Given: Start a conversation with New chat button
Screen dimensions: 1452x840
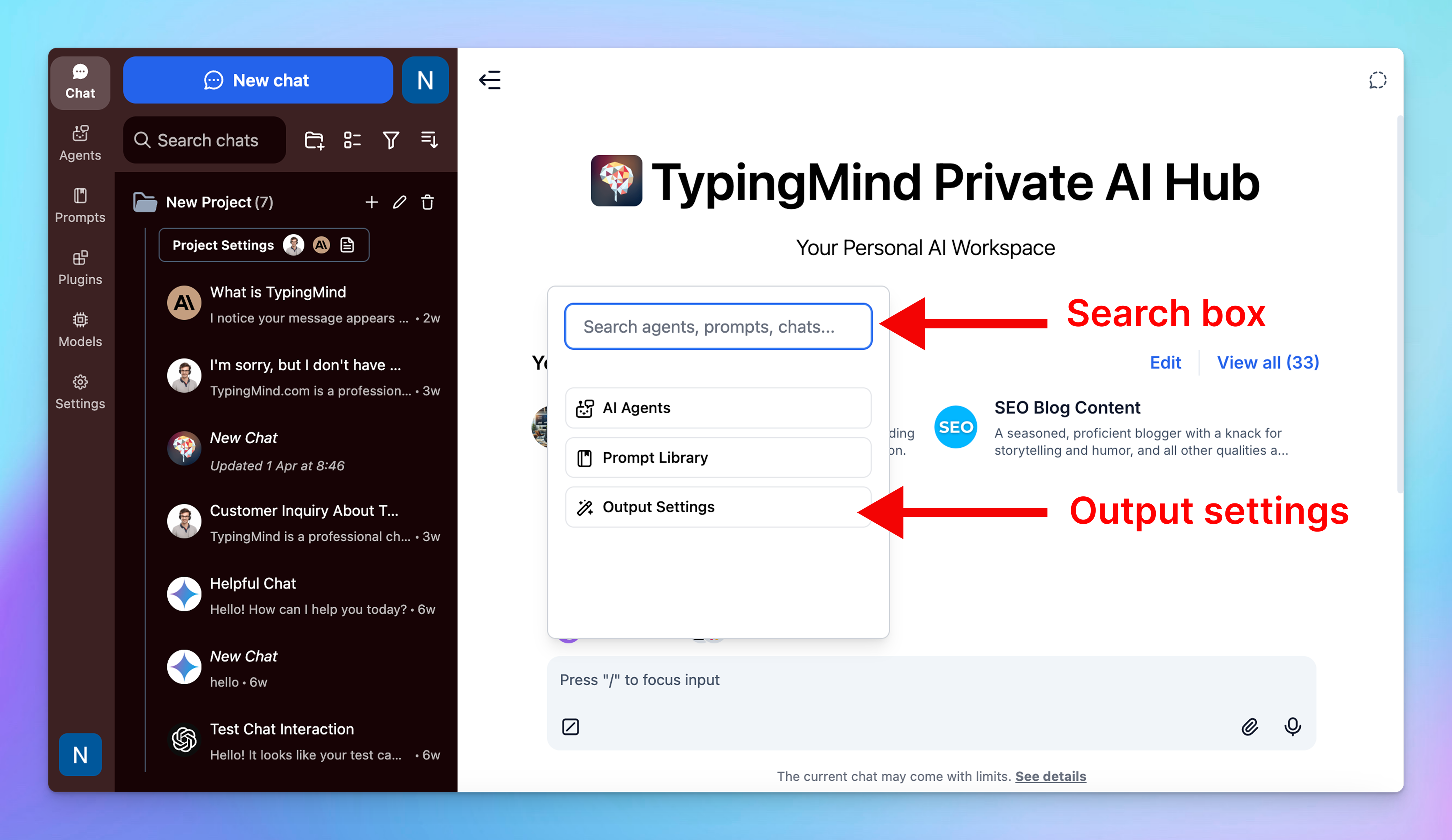Looking at the screenshot, I should pos(258,80).
